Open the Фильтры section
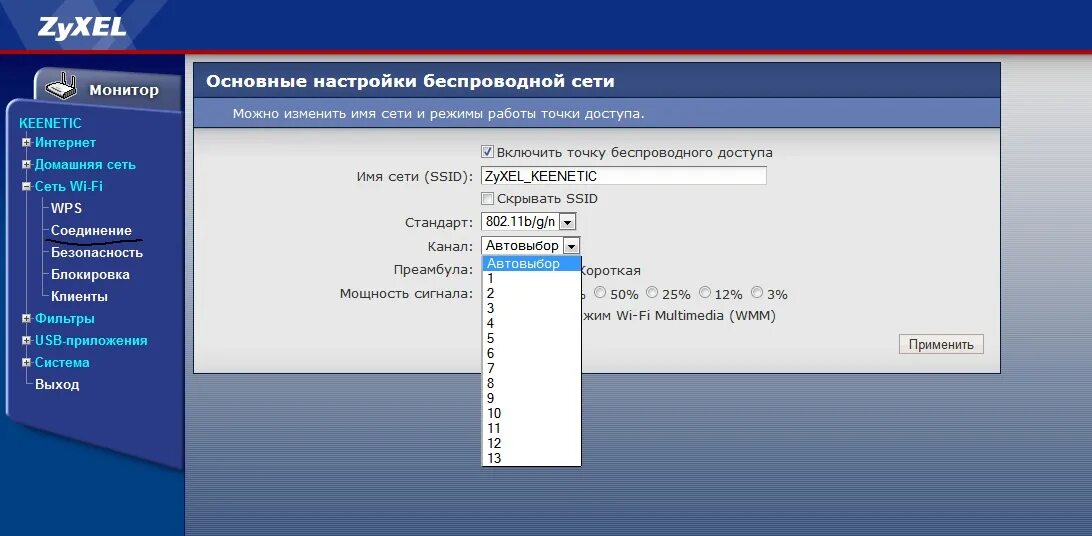This screenshot has height=536, width=1092. coord(65,319)
